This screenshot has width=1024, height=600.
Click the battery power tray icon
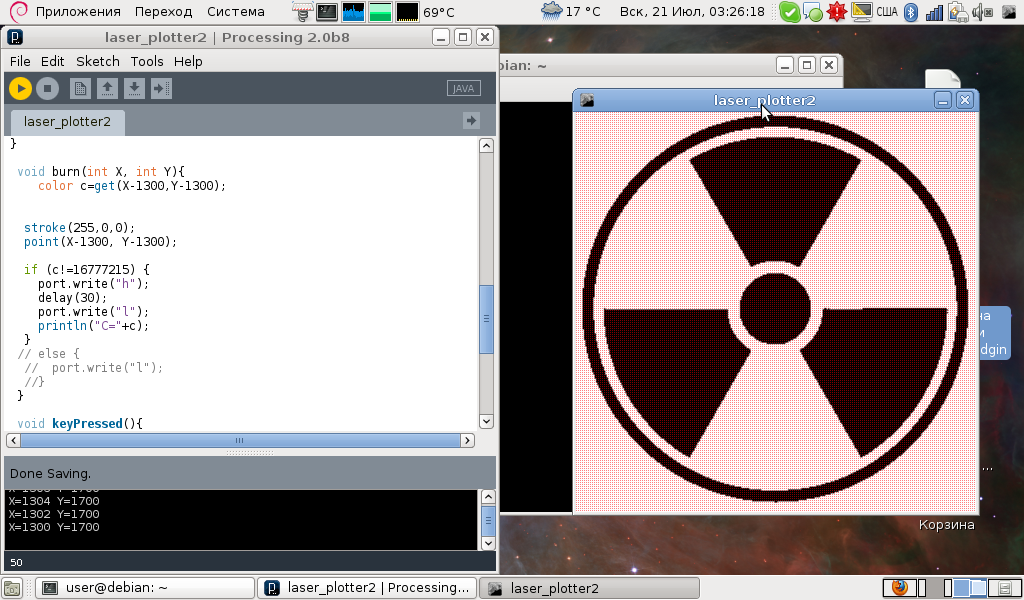pyautogui.click(x=958, y=12)
